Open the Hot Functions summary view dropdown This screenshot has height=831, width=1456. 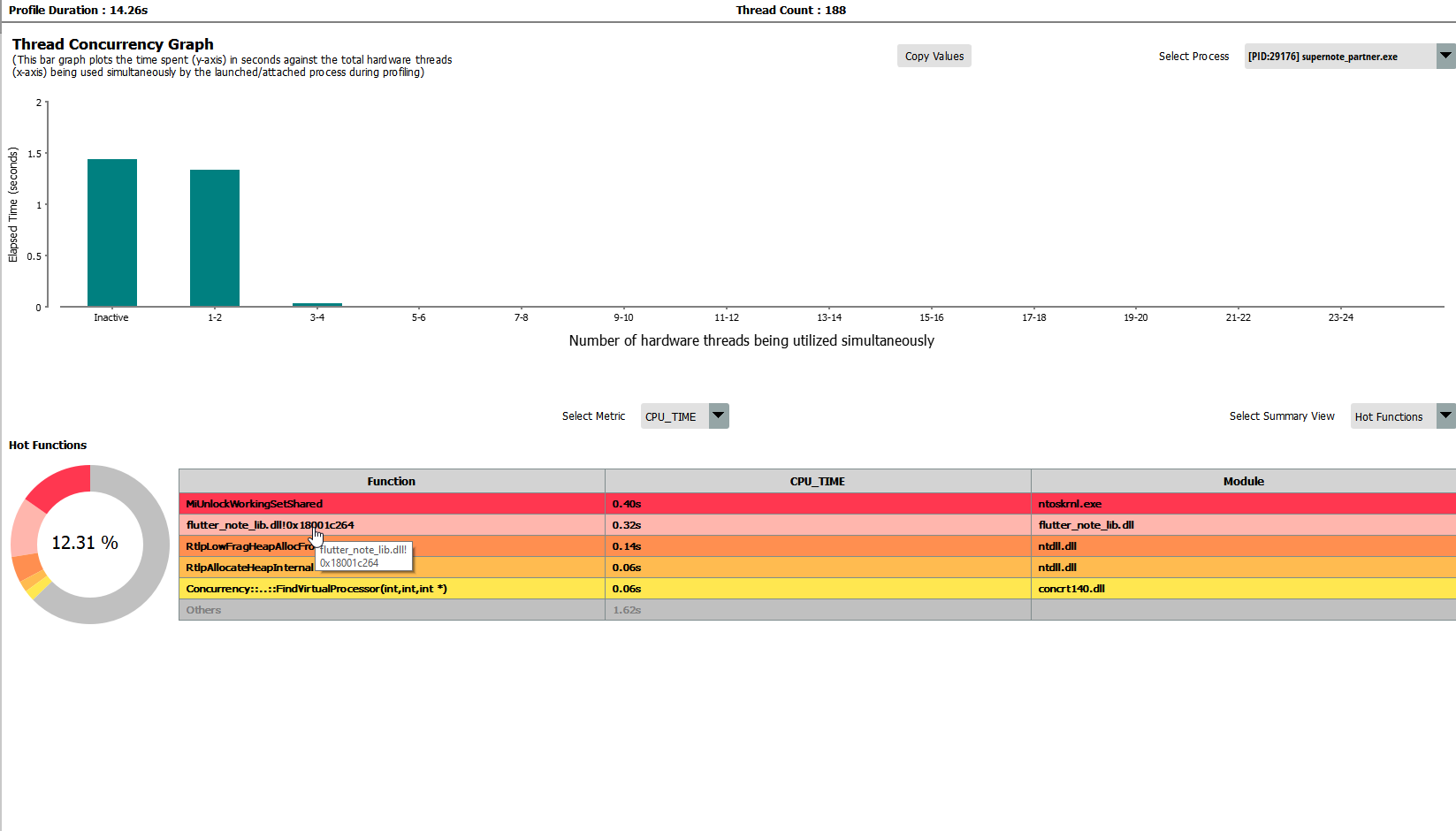pos(1446,416)
